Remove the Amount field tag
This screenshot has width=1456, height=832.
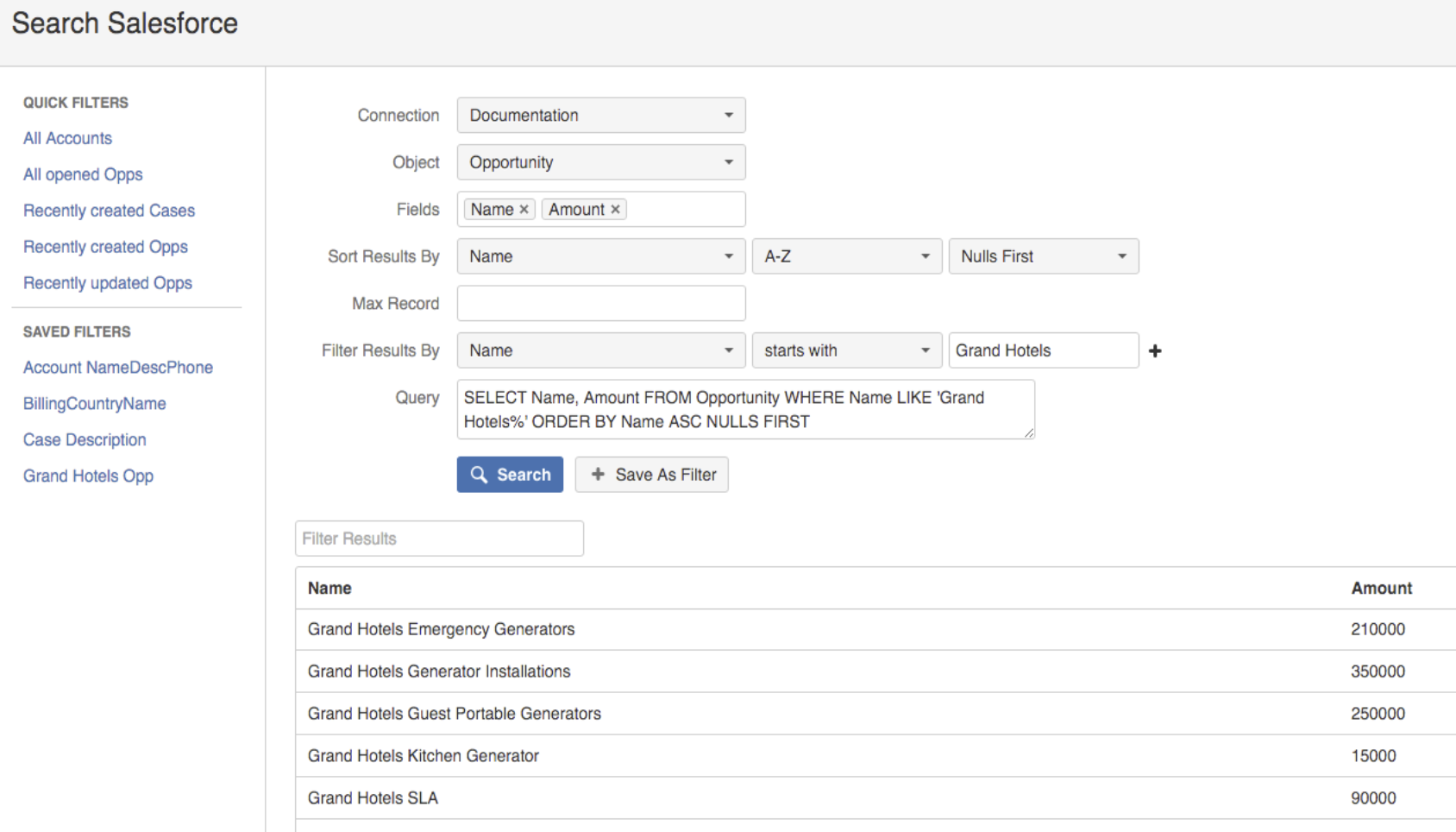click(x=615, y=210)
